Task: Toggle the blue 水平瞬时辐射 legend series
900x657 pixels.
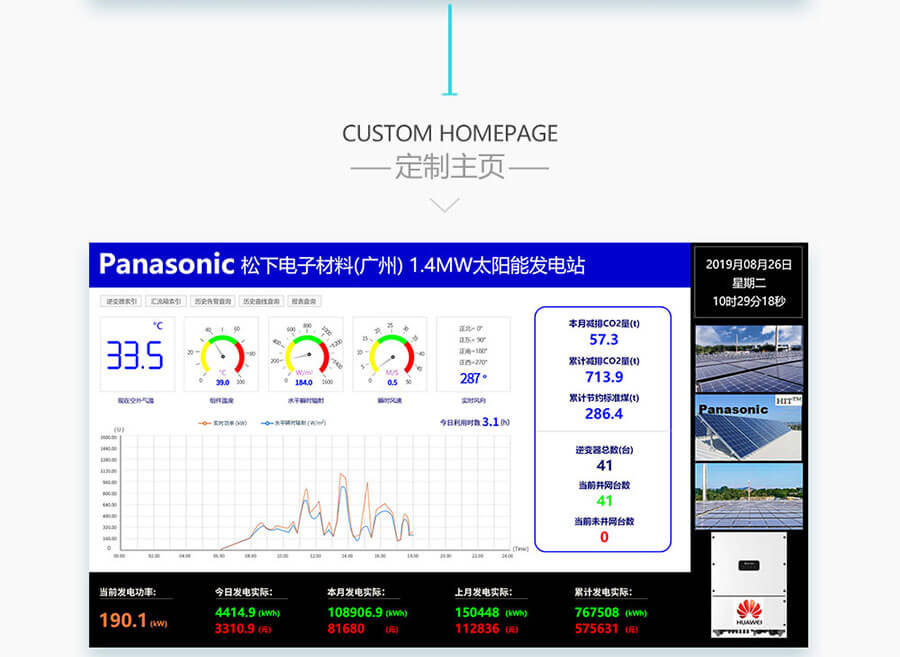Action: point(293,423)
